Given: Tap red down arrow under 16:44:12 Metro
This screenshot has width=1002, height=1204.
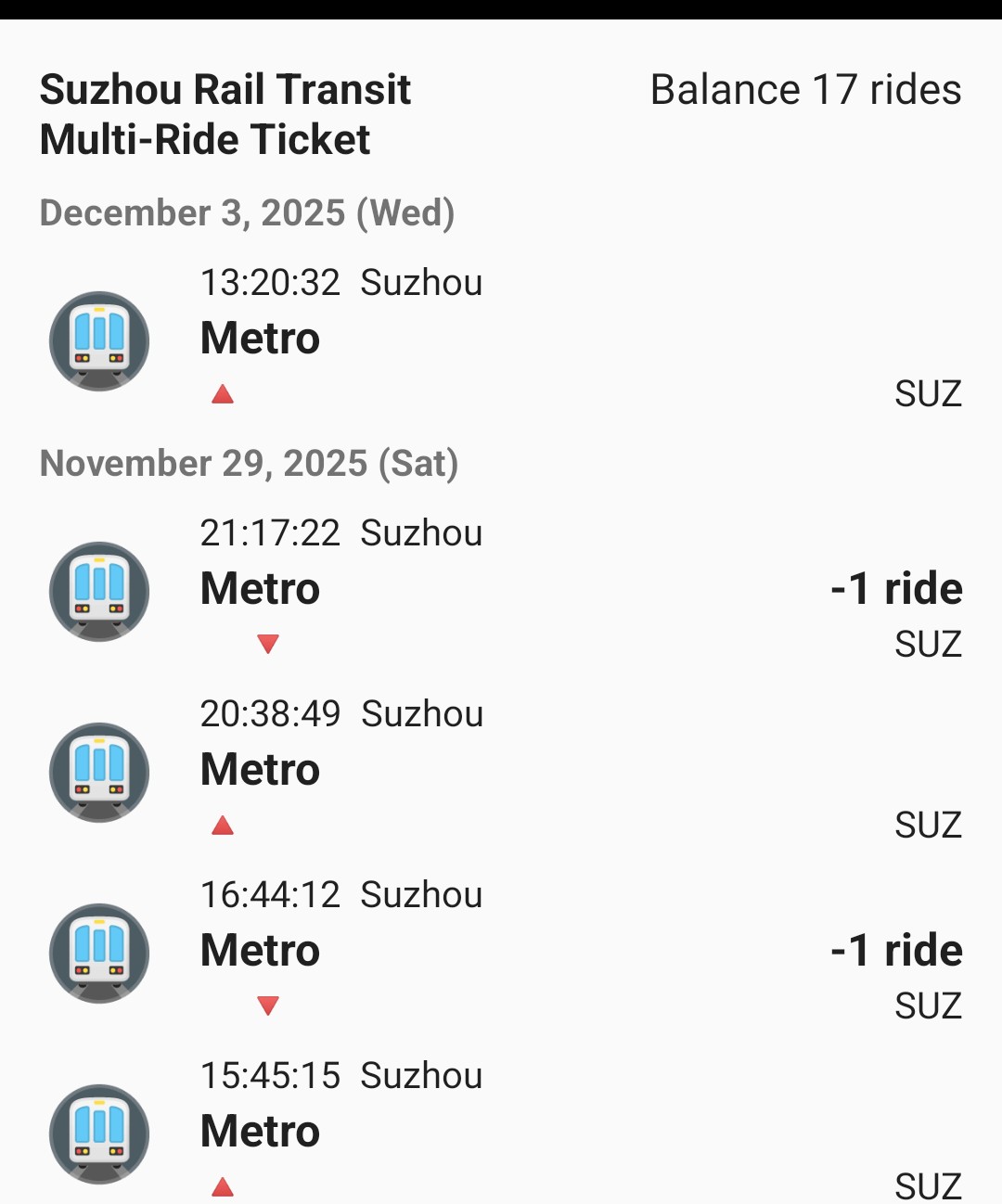Looking at the screenshot, I should [x=268, y=1005].
